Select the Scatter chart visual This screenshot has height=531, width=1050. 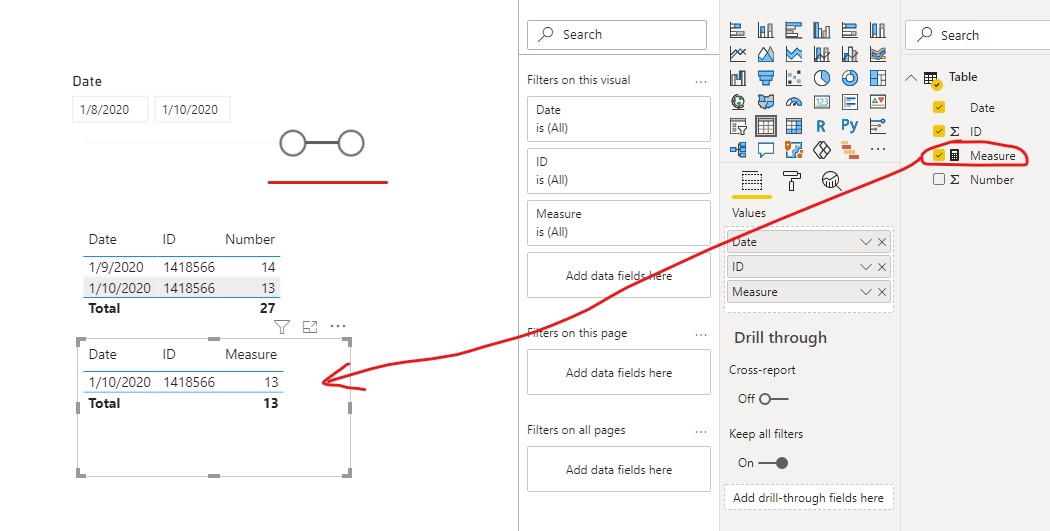tap(794, 78)
